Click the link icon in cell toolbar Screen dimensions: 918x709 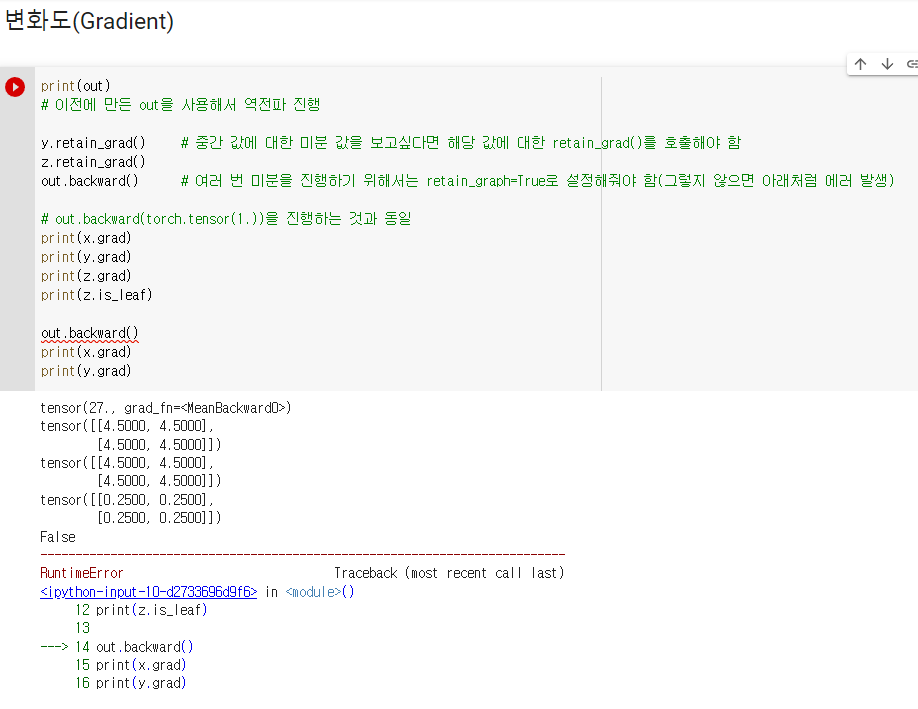pos(912,64)
